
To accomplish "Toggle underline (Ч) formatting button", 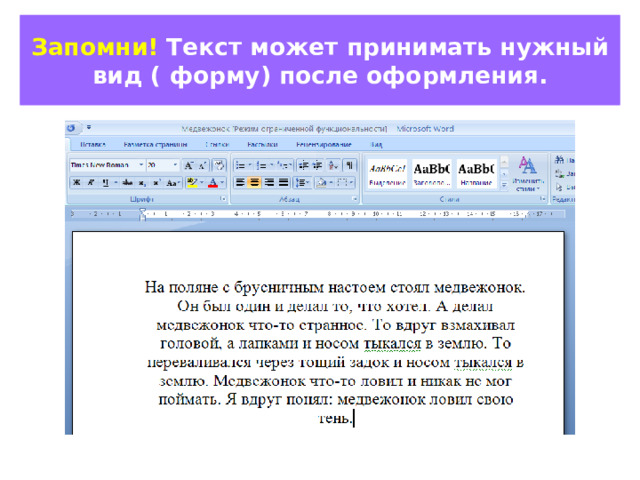I will [105, 182].
